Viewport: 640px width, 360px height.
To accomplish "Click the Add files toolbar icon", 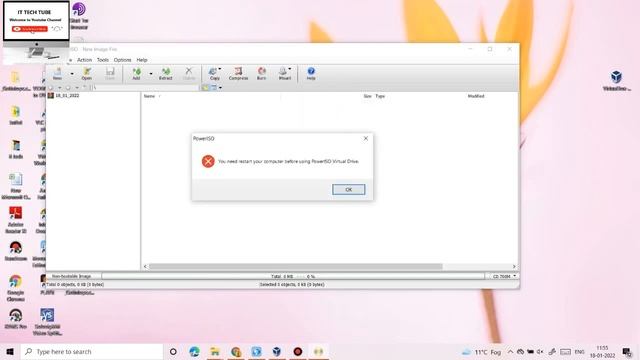I will click(136, 74).
